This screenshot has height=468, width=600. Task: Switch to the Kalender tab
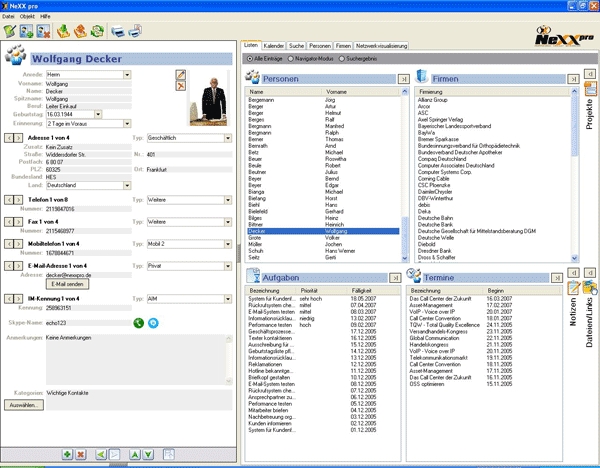[x=274, y=46]
